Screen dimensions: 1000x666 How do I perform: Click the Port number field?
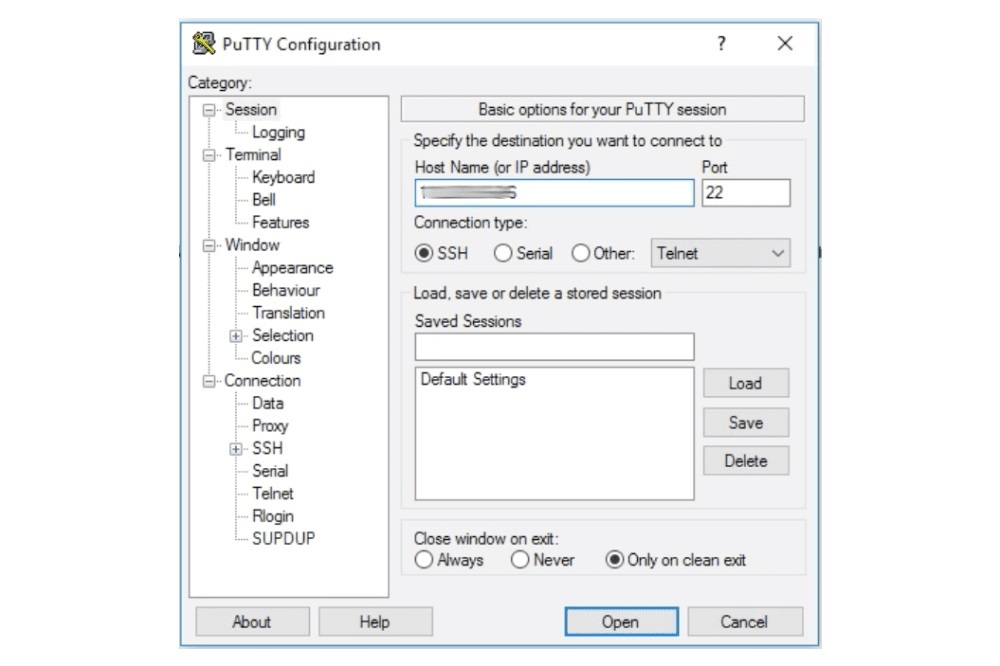(745, 193)
